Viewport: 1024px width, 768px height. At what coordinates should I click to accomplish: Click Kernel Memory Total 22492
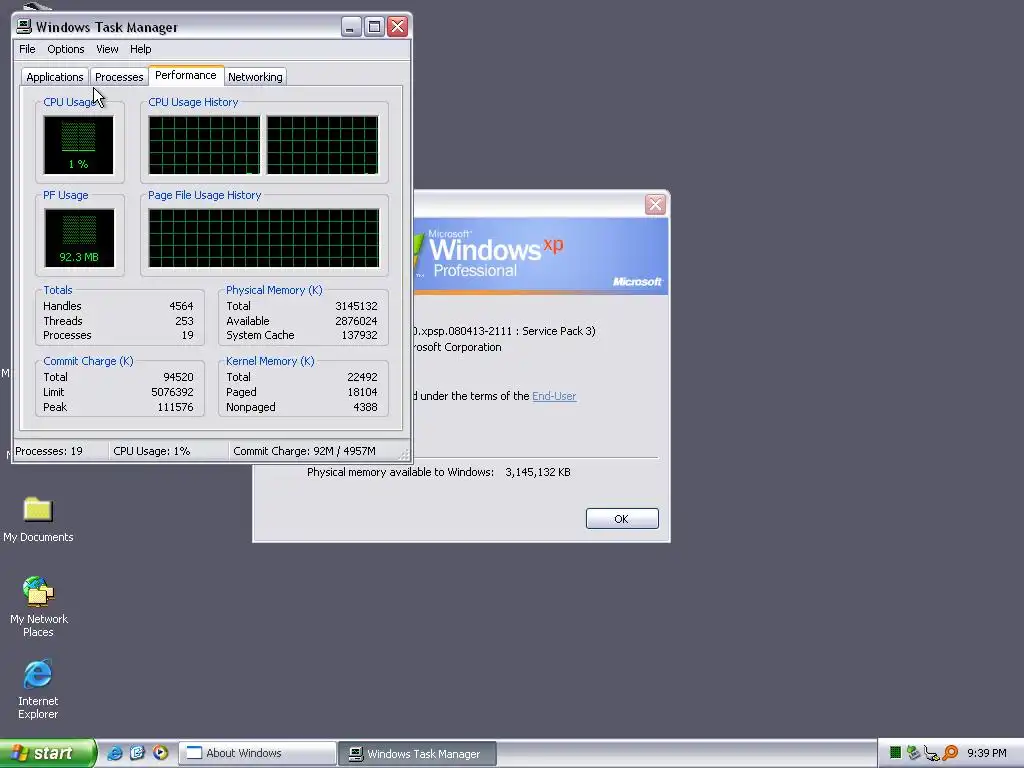[x=362, y=377]
